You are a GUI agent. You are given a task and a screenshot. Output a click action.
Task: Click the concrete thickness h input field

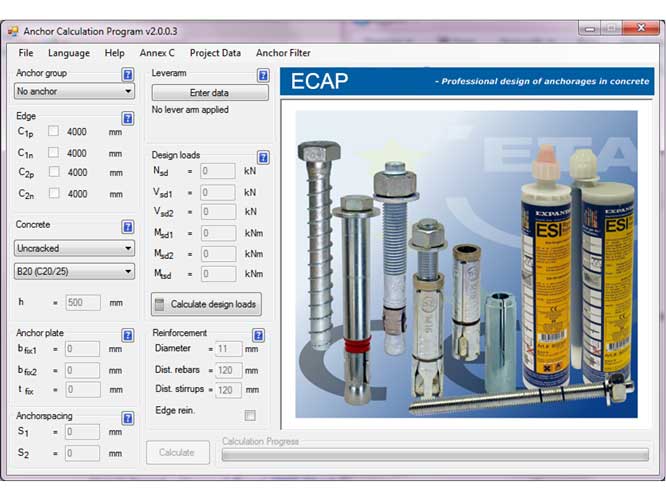coord(82,302)
